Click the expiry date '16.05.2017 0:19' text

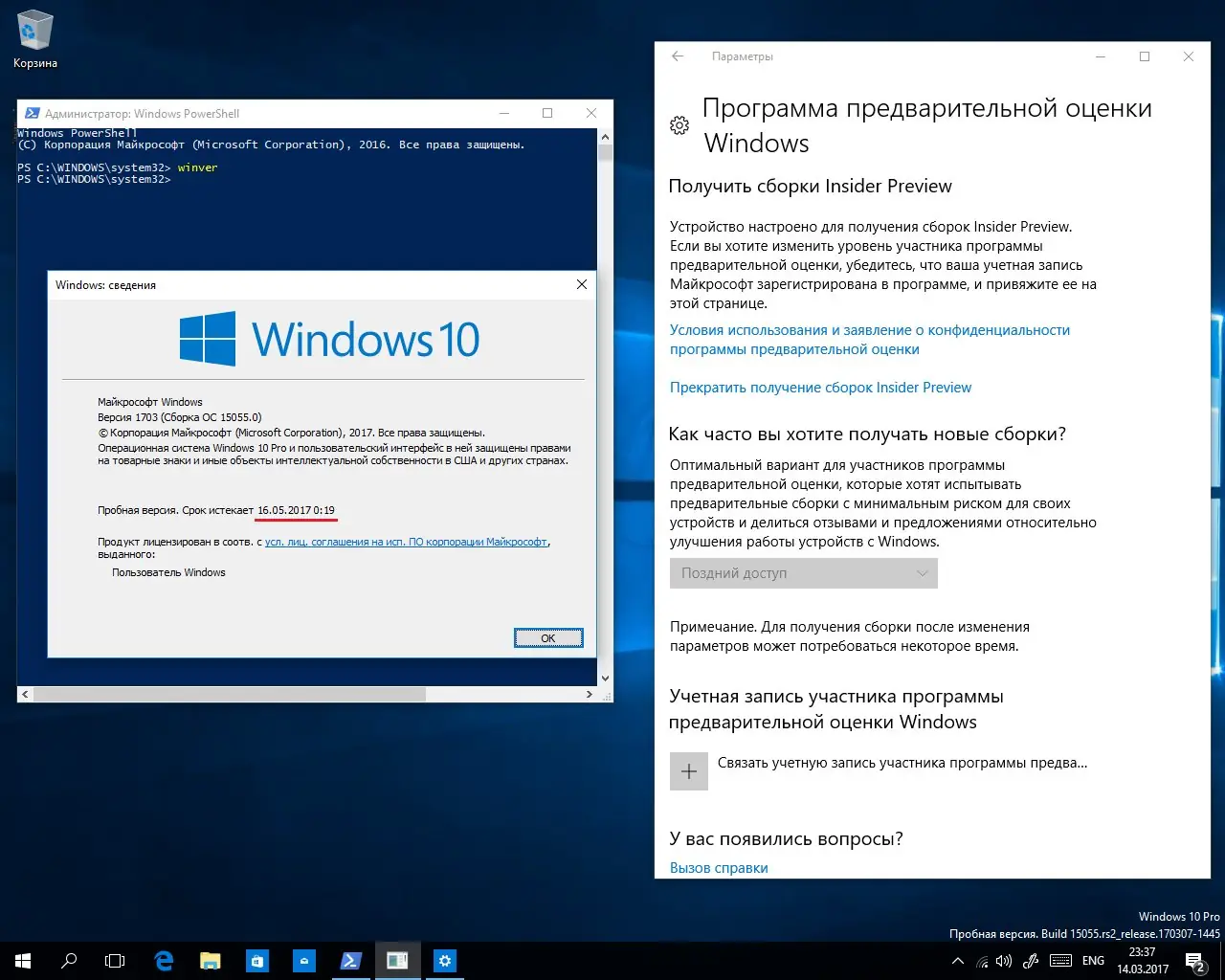coord(296,510)
